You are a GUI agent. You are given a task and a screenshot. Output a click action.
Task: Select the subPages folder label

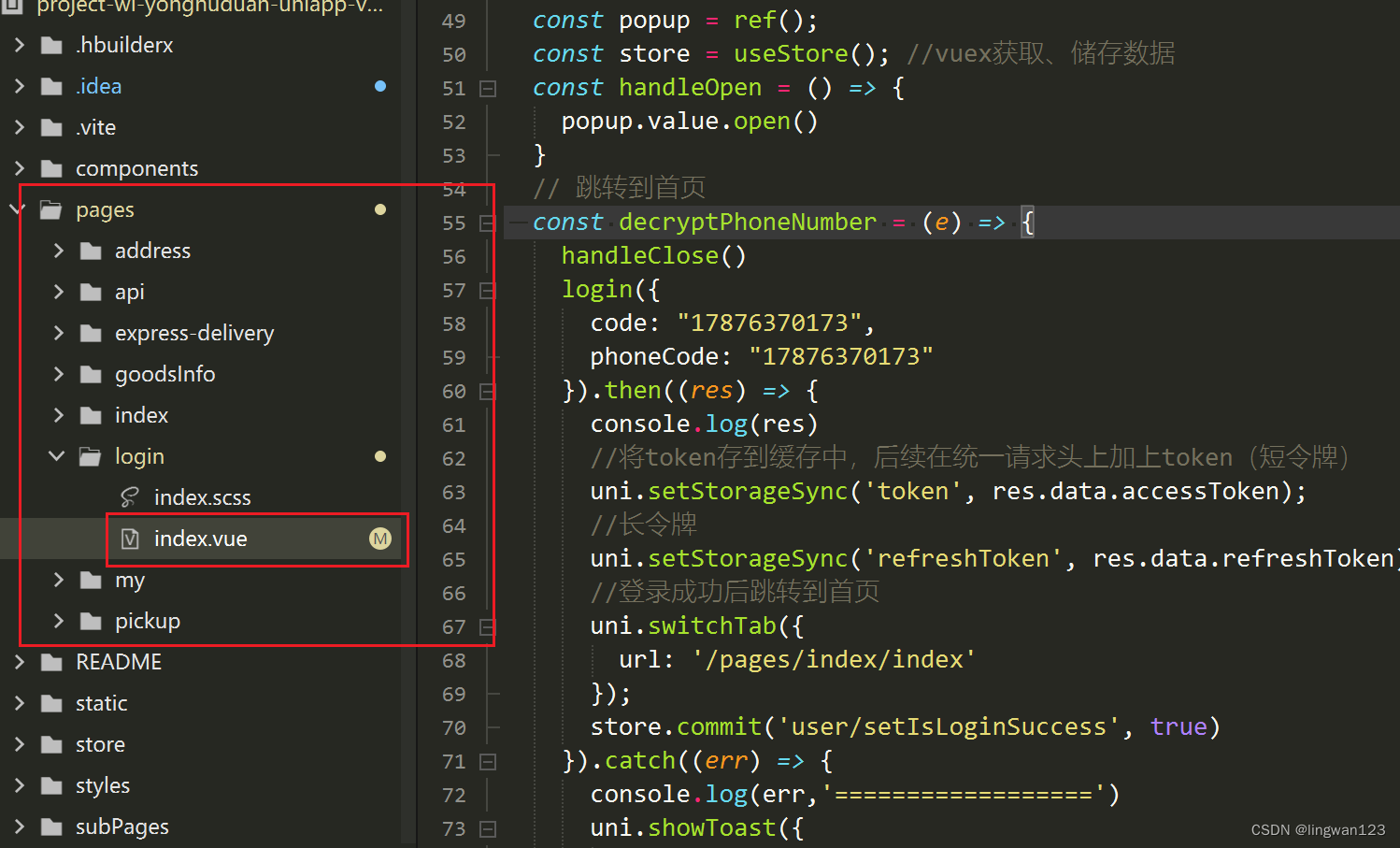click(122, 827)
